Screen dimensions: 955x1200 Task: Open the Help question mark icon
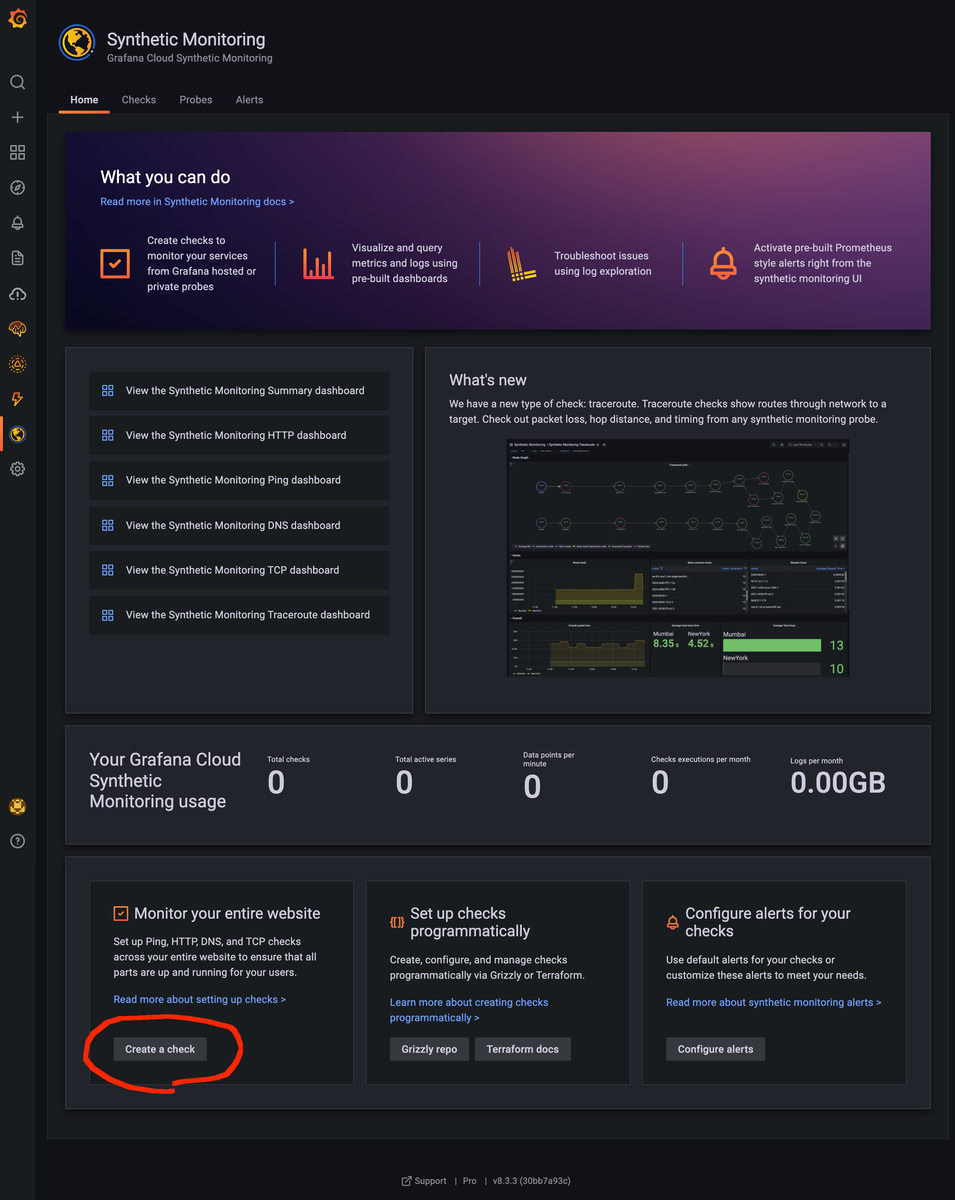(17, 841)
